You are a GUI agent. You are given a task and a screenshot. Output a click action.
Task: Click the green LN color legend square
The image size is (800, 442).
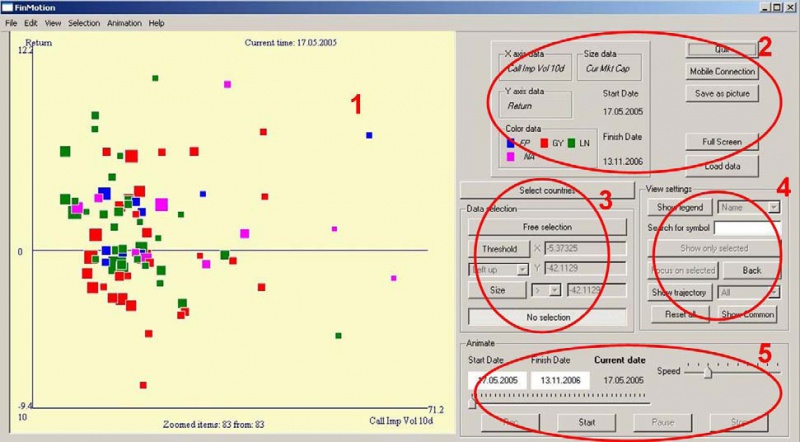point(571,143)
